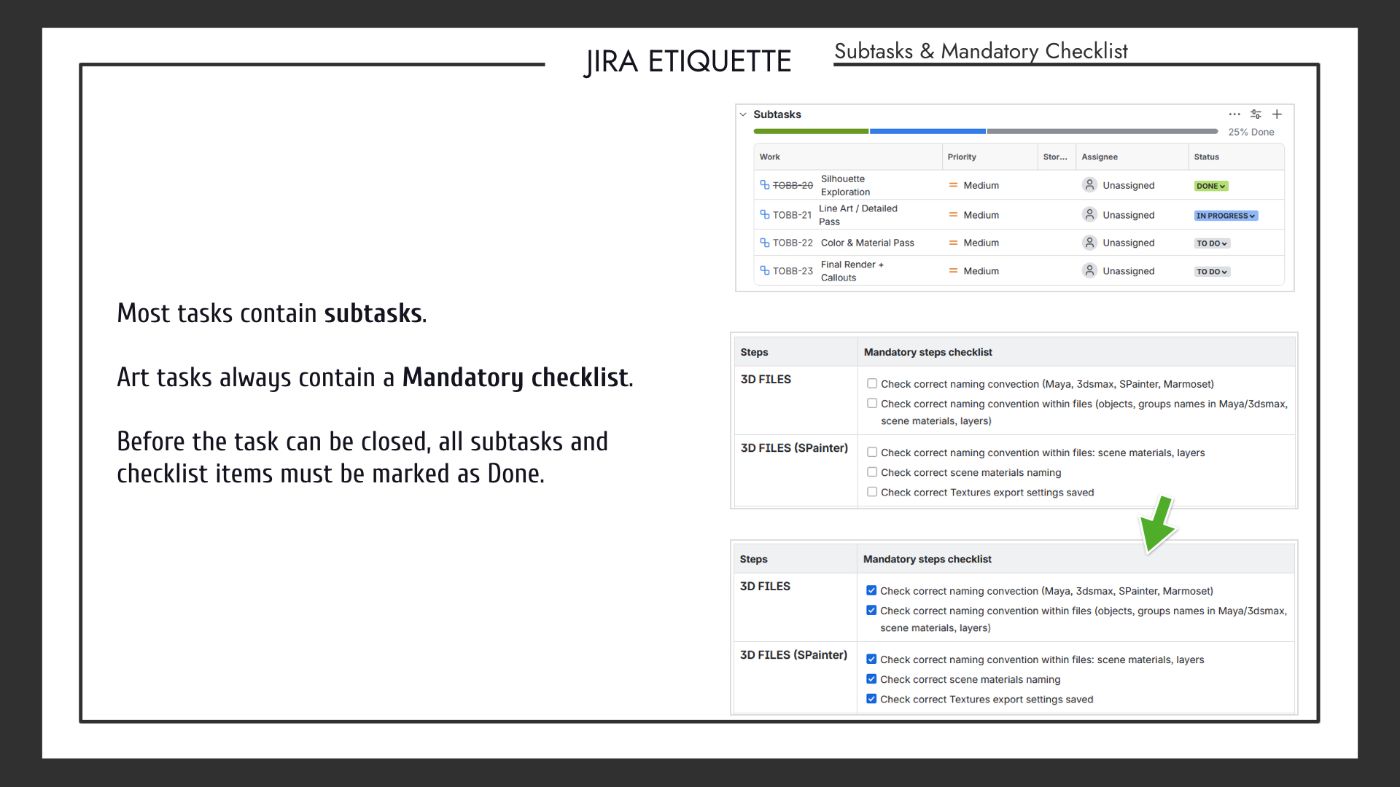The width and height of the screenshot is (1400, 787).
Task: Tick the unchecked 'Textures export settings saved' box
Action: point(872,492)
